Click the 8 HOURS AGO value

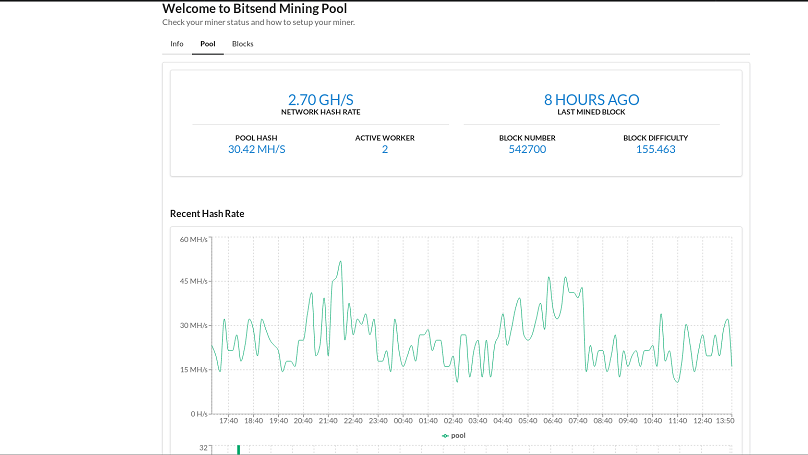[x=592, y=99]
